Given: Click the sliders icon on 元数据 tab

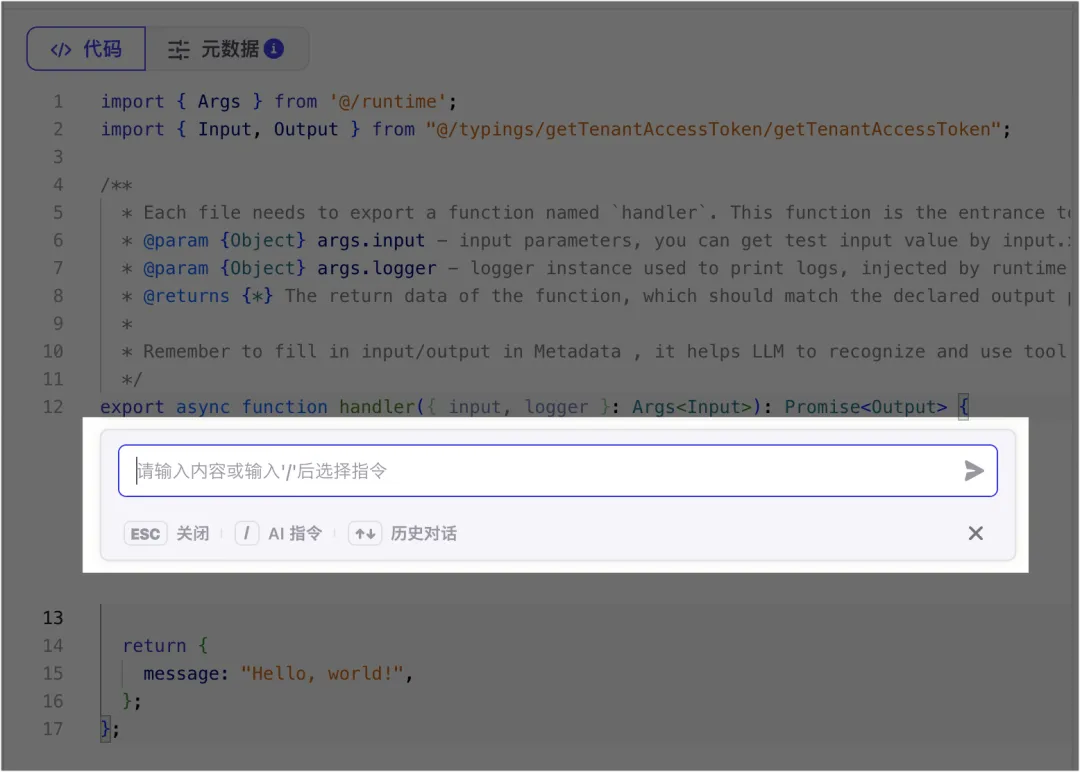Looking at the screenshot, I should pos(178,50).
